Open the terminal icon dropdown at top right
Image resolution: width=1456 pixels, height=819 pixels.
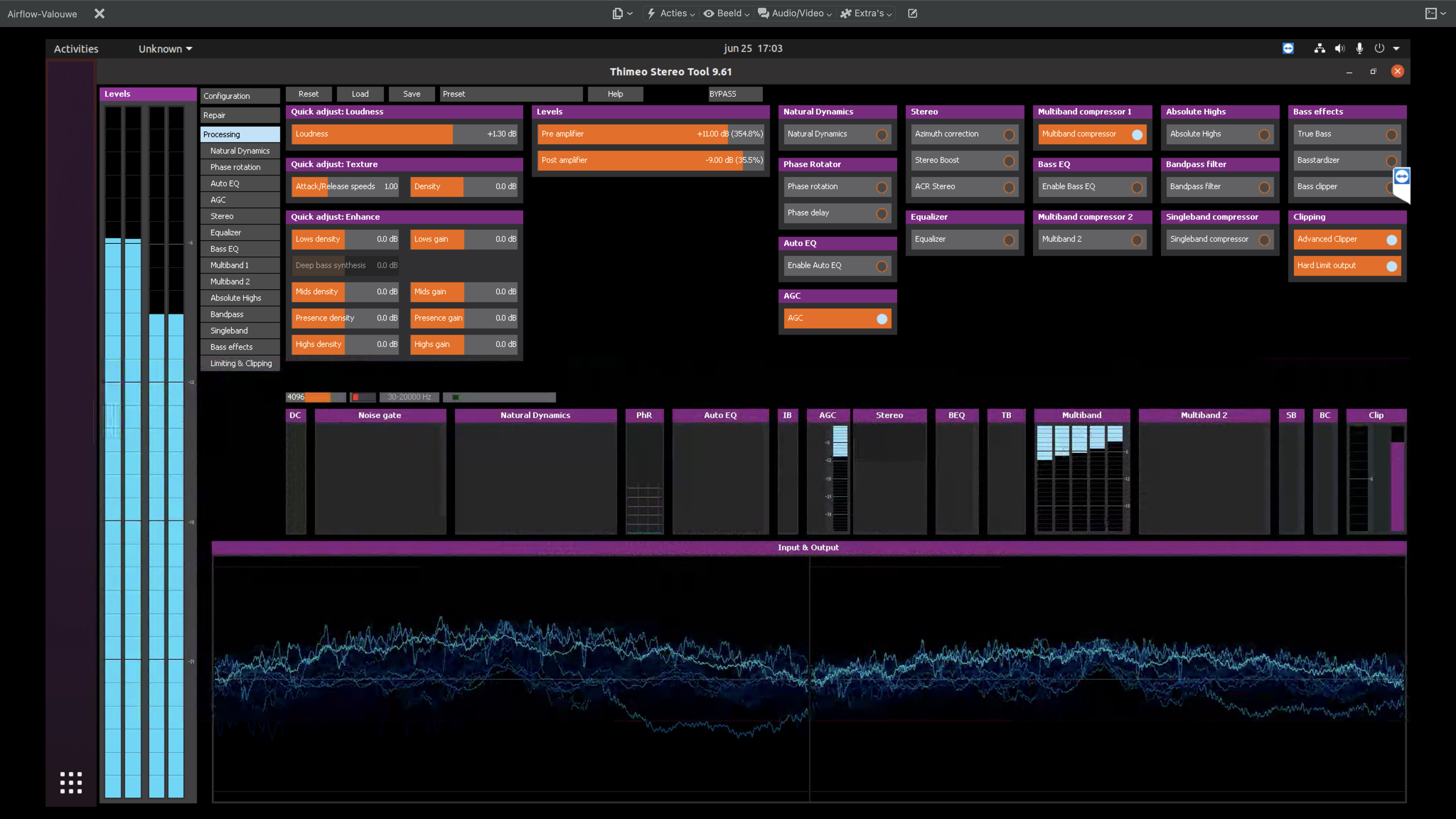coord(1435,14)
